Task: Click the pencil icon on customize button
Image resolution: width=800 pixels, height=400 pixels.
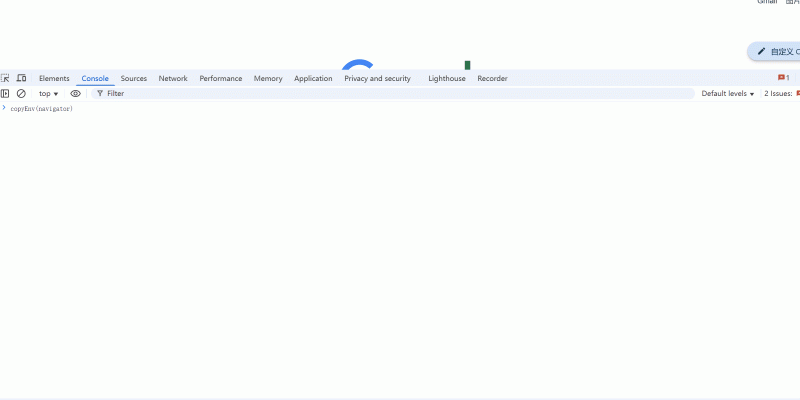Action: coord(762,51)
